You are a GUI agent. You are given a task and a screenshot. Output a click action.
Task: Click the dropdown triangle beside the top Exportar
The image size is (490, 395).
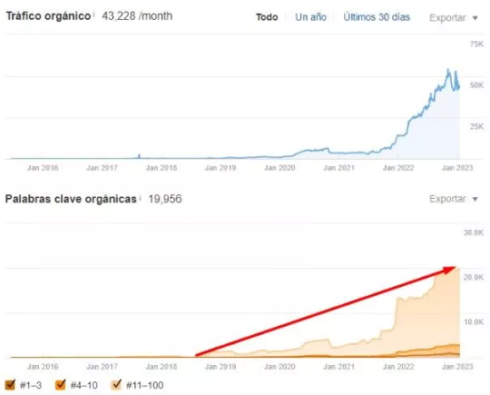tap(475, 18)
